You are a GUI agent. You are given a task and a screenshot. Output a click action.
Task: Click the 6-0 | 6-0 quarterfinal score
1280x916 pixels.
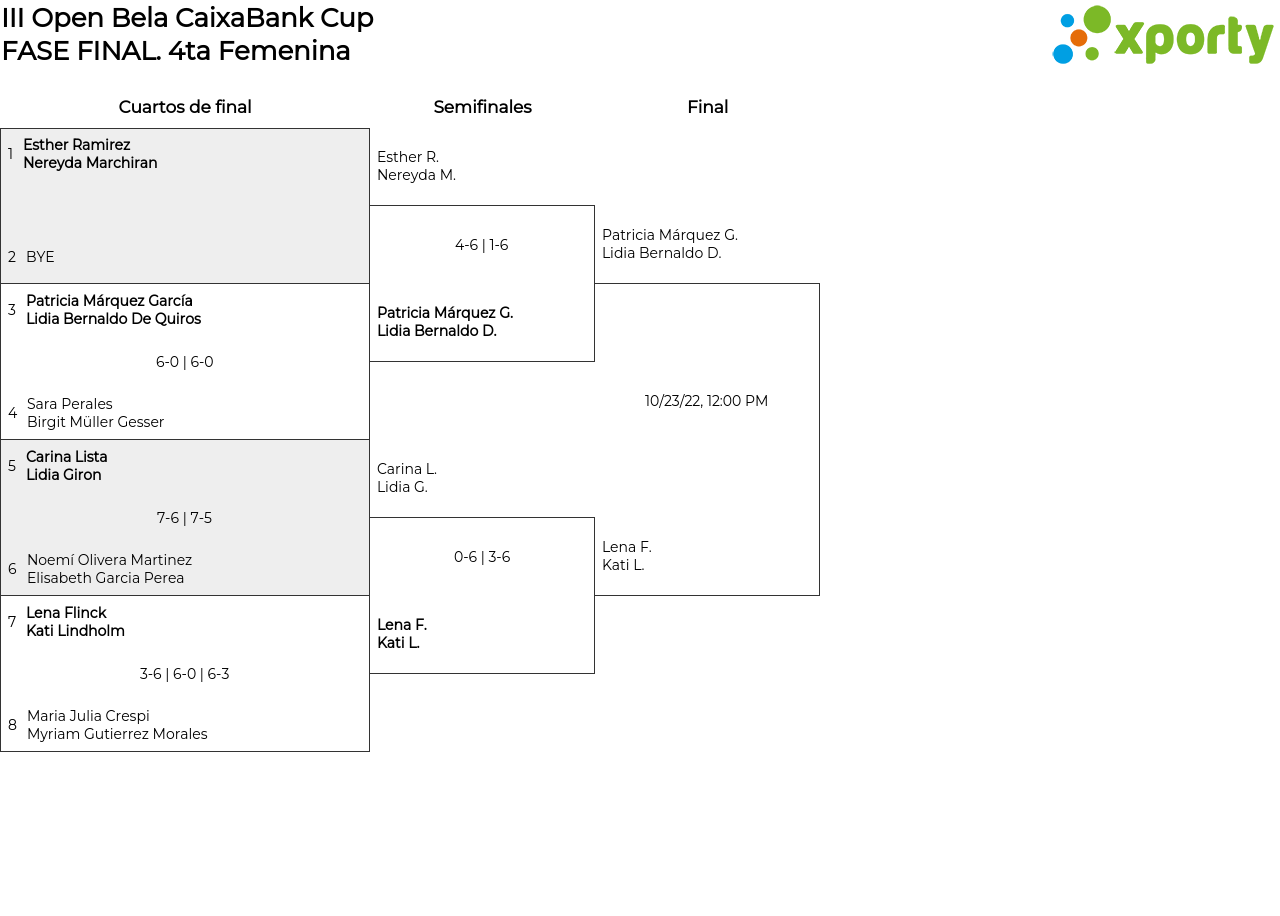(x=185, y=362)
